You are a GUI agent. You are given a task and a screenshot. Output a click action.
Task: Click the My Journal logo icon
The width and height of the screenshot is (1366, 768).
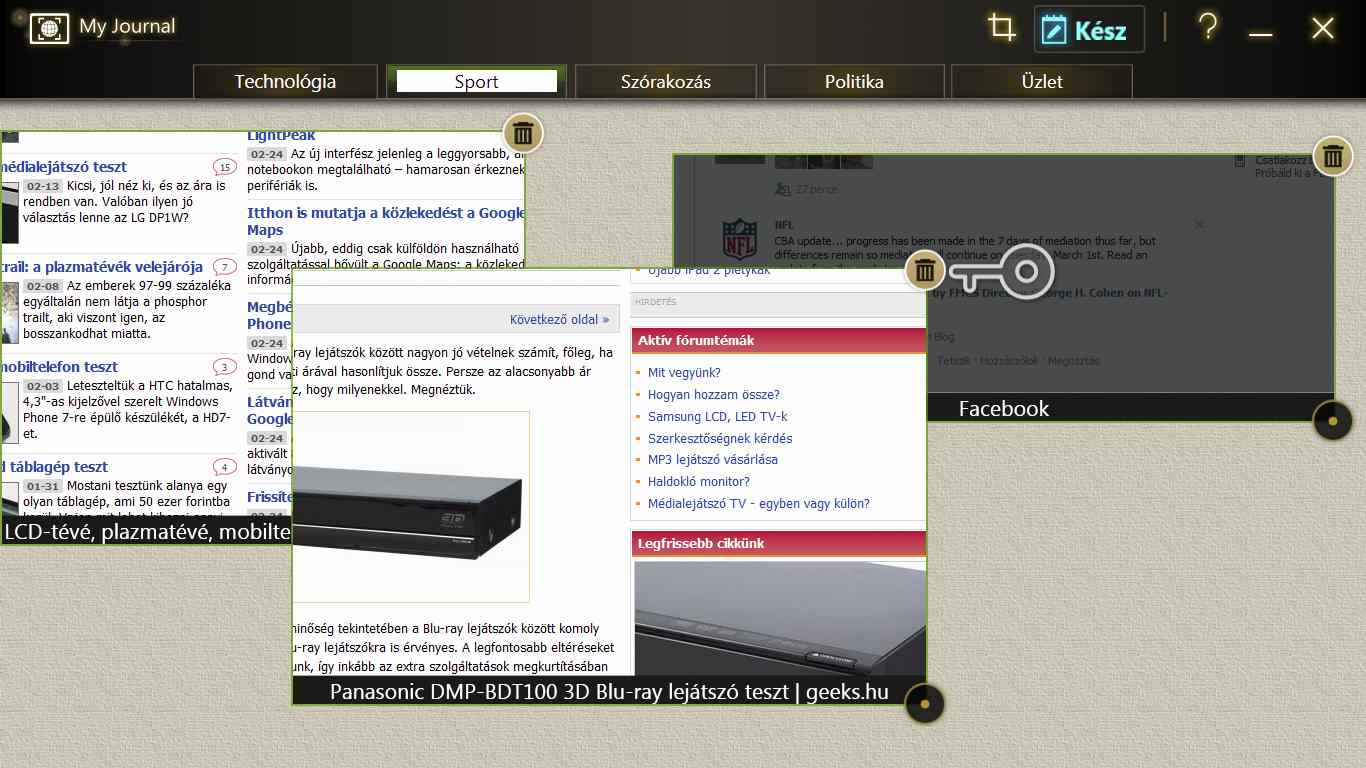click(49, 28)
